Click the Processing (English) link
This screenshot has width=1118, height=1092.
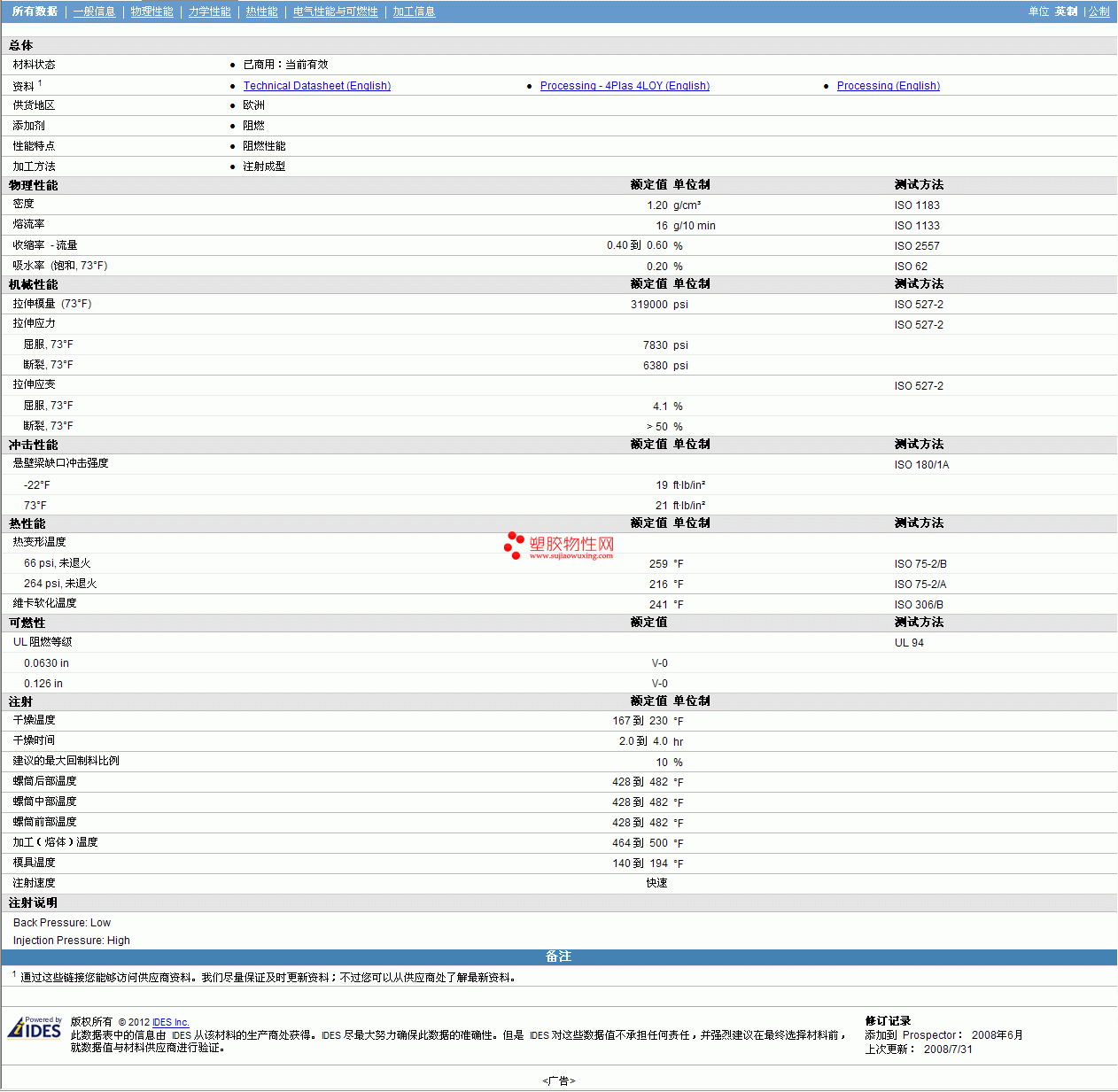(x=888, y=86)
